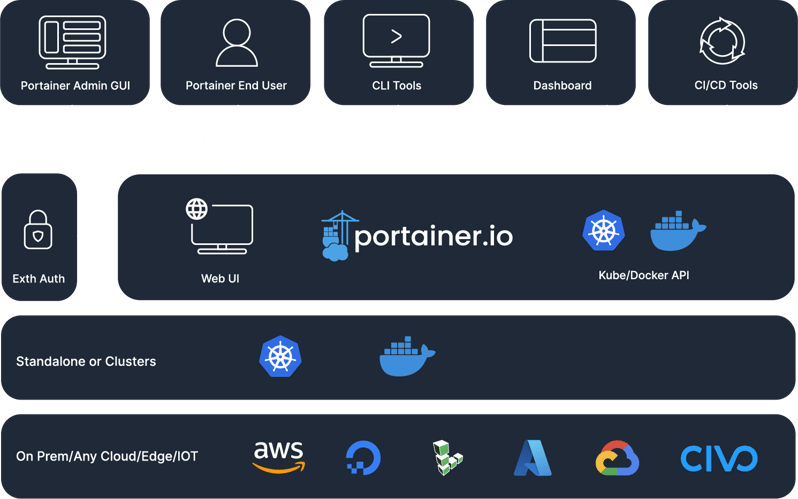Select the CLI Tools terminal icon
The width and height of the screenshot is (798, 499).
click(396, 41)
